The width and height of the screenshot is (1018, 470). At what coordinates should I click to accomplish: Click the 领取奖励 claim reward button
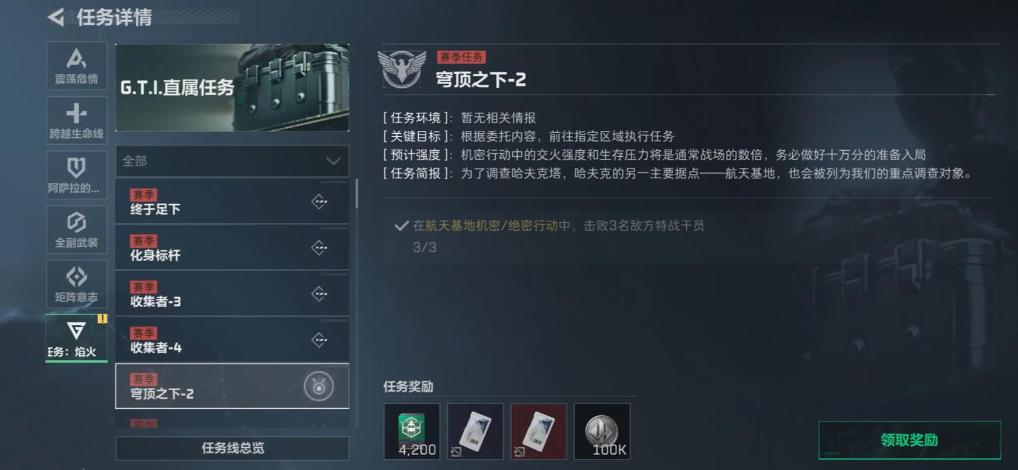coord(909,440)
